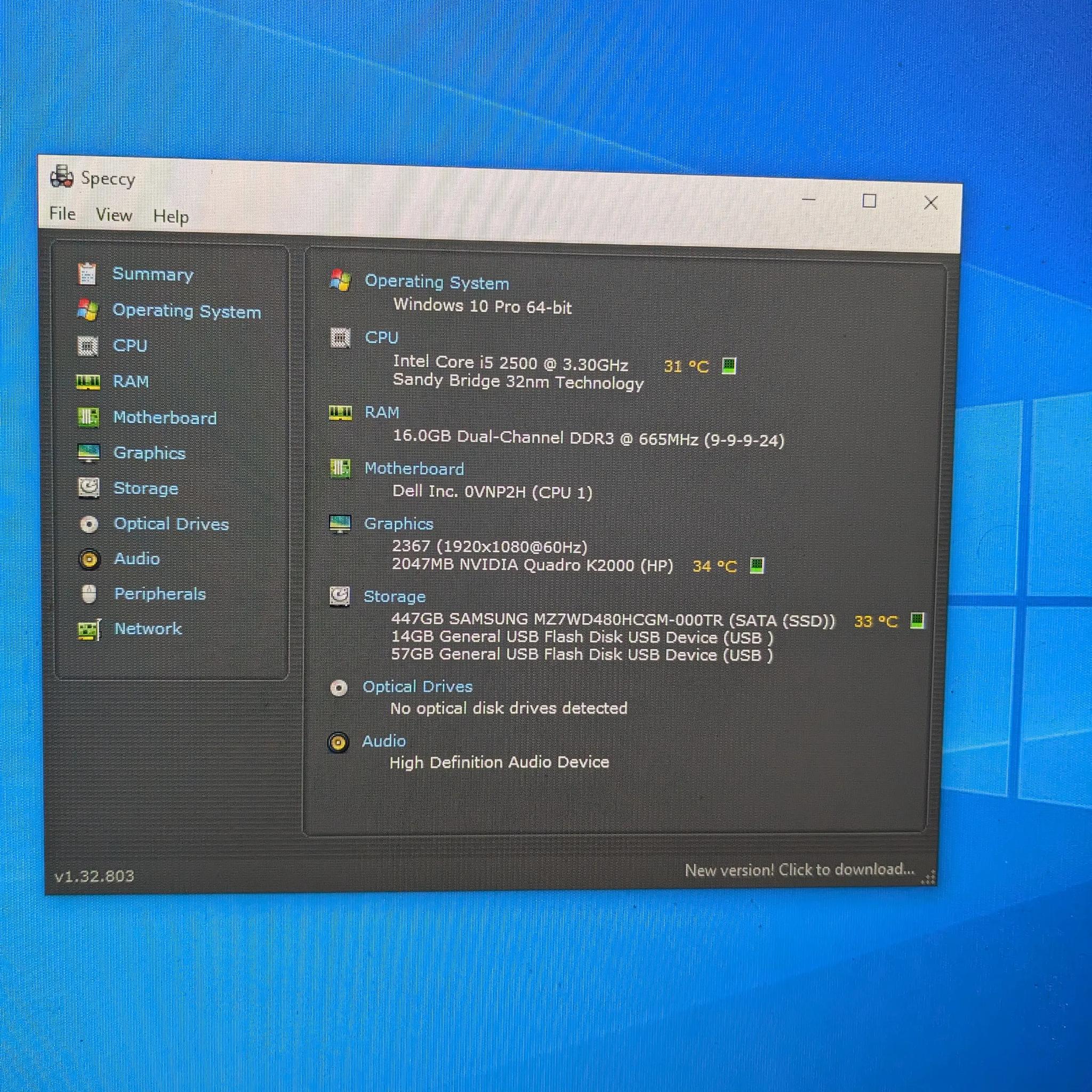Click the RAM stick icon in sidebar
This screenshot has width=1092, height=1092.
(87, 382)
